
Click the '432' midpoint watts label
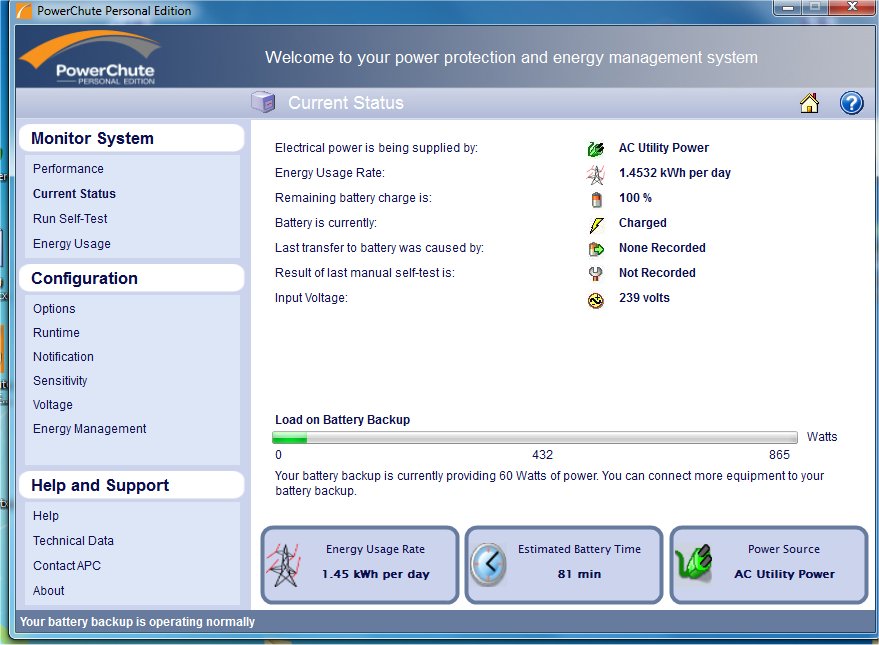point(542,455)
